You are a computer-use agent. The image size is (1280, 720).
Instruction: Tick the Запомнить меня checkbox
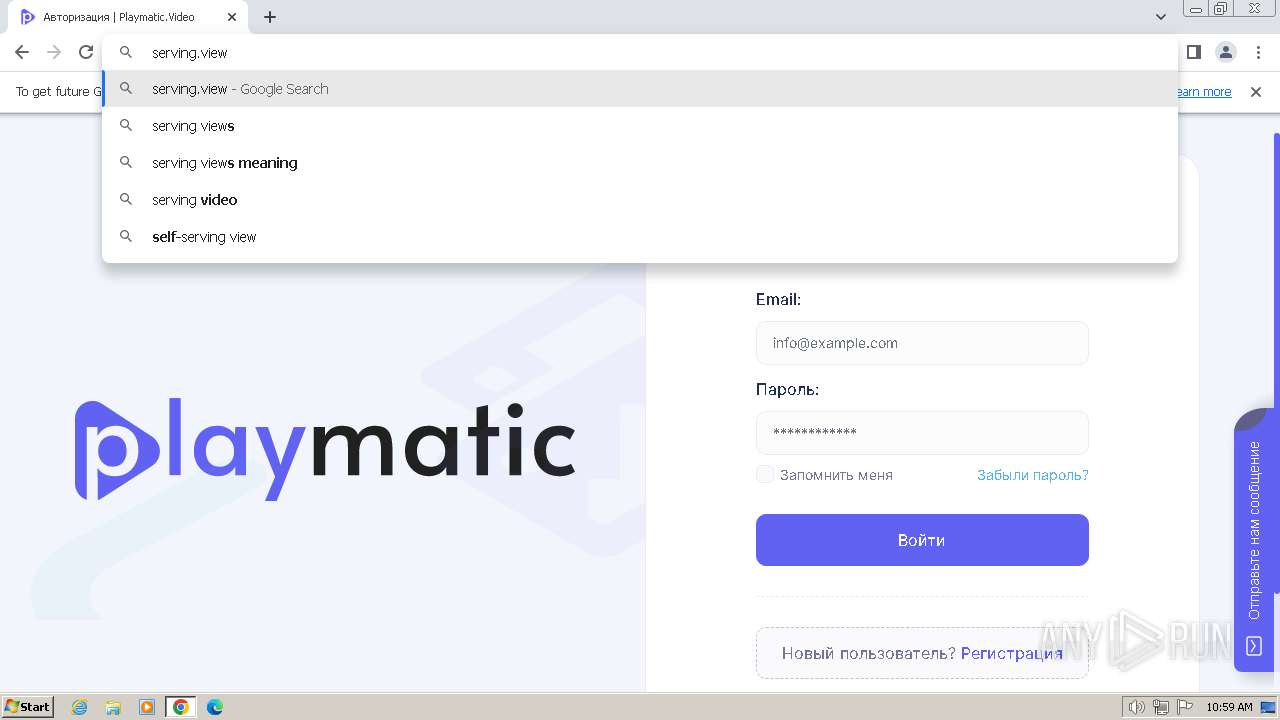[x=765, y=474]
